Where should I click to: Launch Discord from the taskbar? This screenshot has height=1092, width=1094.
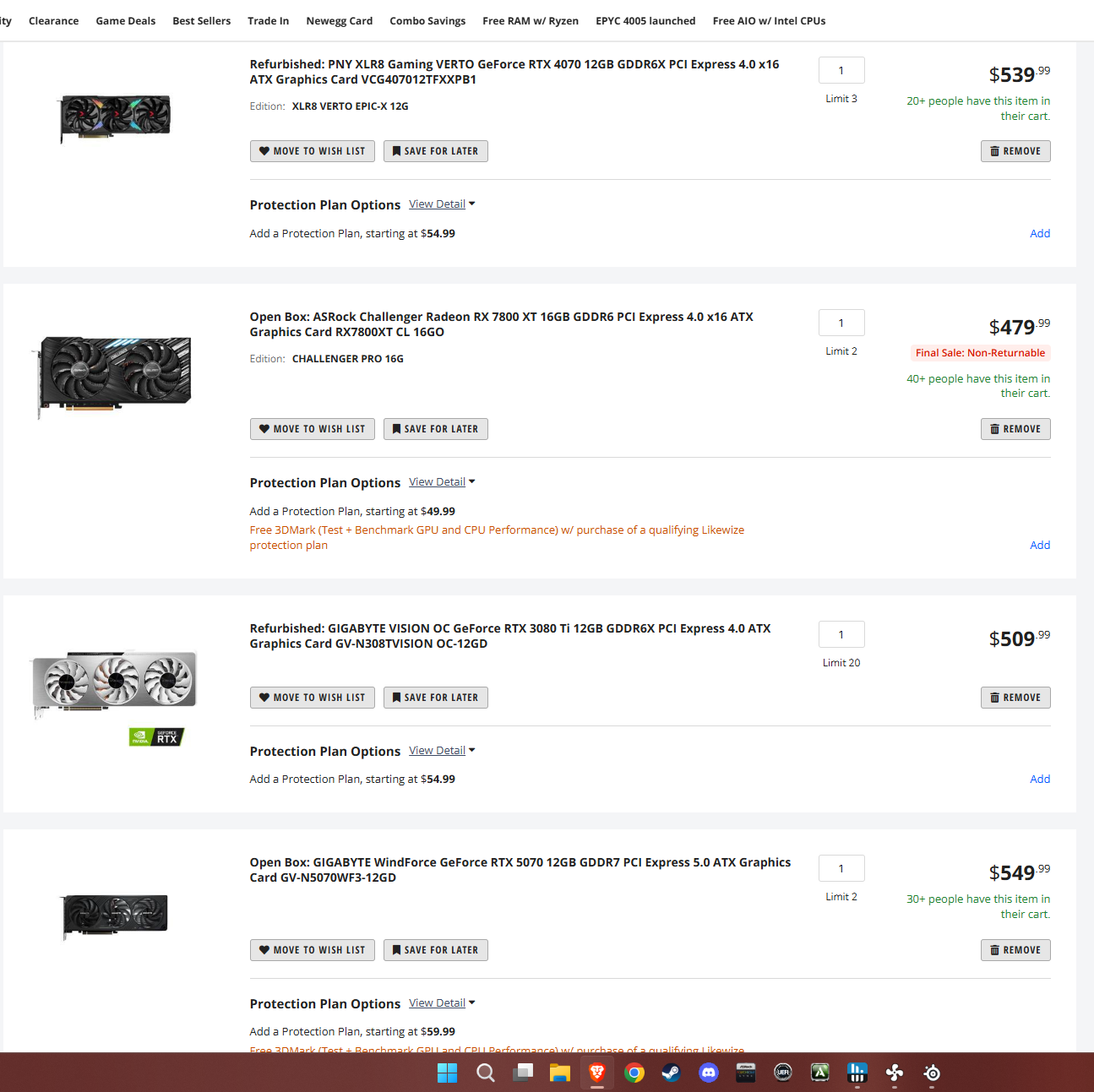709,1073
